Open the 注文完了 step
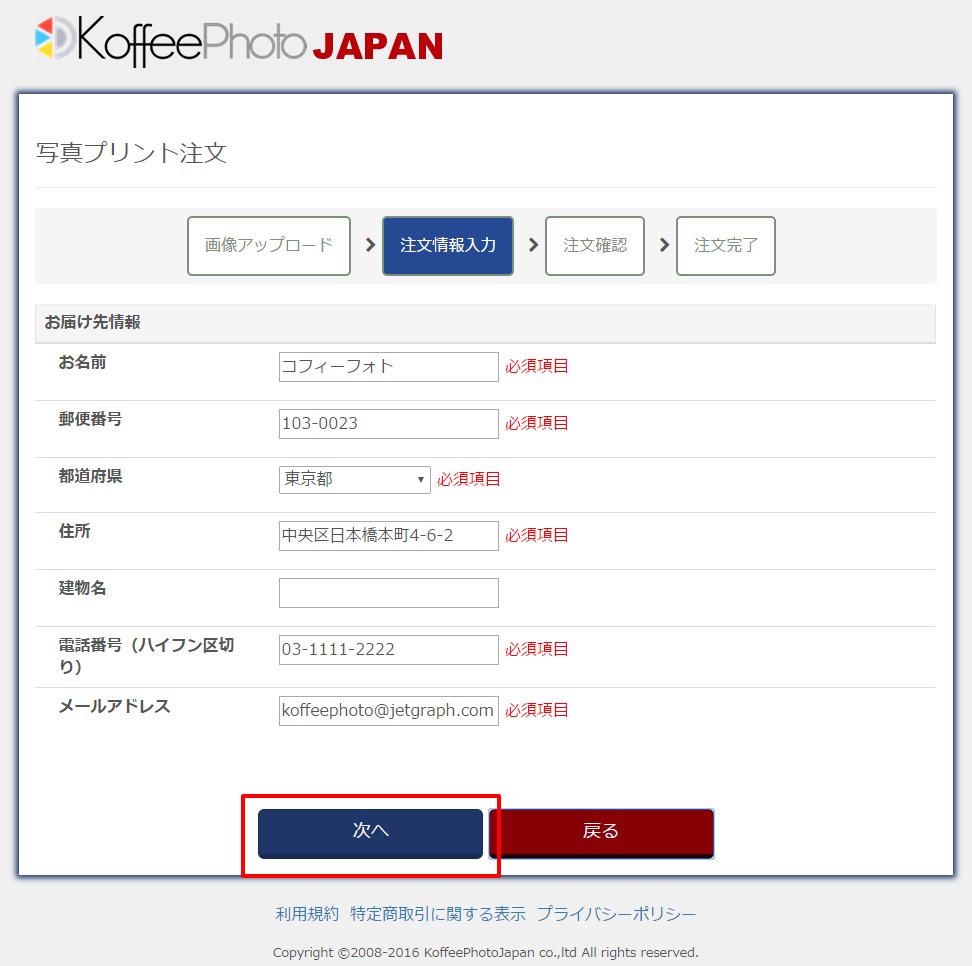972x966 pixels. tap(726, 246)
